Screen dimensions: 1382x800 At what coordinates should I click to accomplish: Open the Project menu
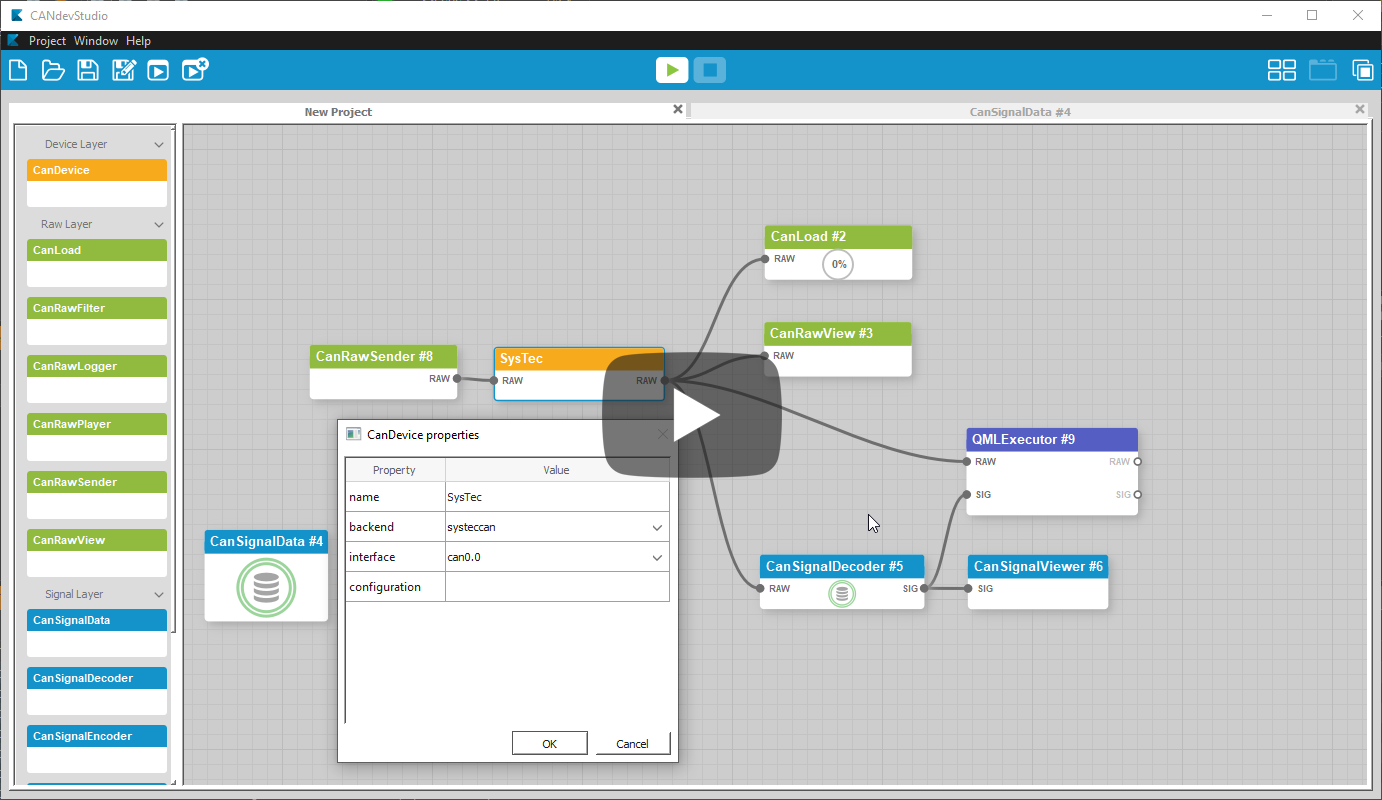(46, 41)
